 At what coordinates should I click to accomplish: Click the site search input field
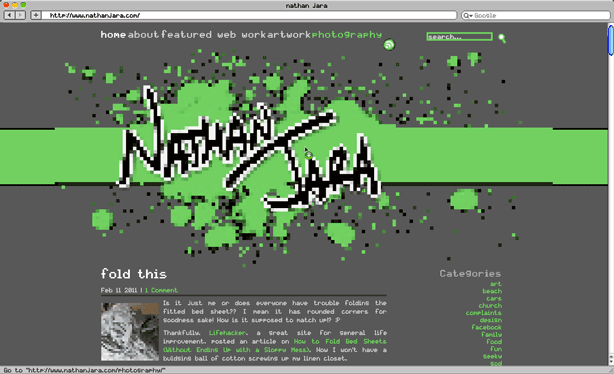pyautogui.click(x=459, y=36)
